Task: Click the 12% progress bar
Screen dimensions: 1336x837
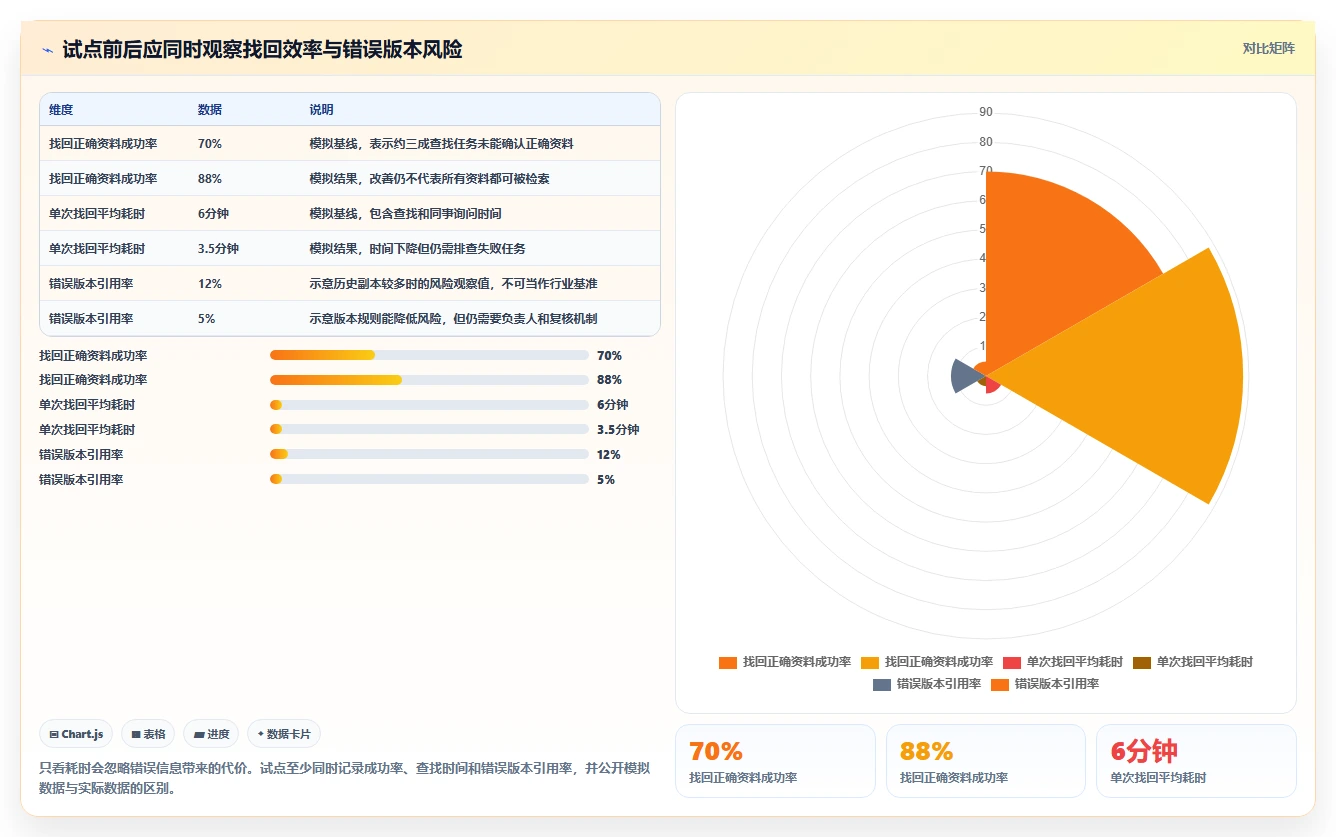Action: point(429,455)
